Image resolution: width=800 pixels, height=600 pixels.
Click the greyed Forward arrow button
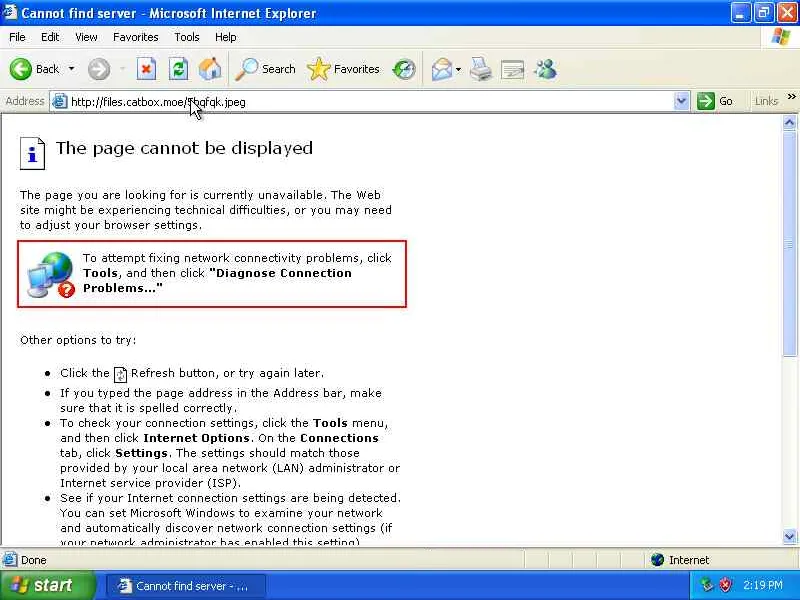pos(98,69)
